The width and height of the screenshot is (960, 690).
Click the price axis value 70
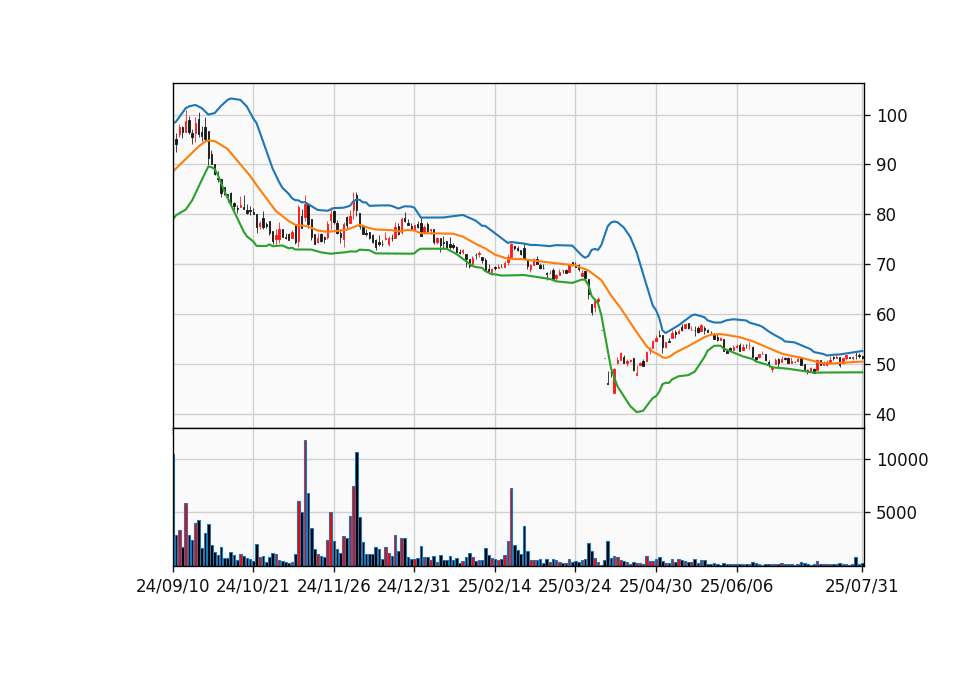click(887, 265)
